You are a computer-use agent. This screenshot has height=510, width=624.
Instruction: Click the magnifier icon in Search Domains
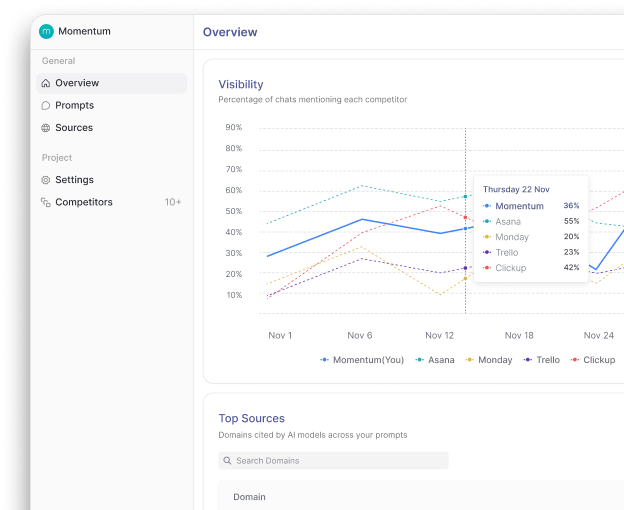(x=227, y=461)
